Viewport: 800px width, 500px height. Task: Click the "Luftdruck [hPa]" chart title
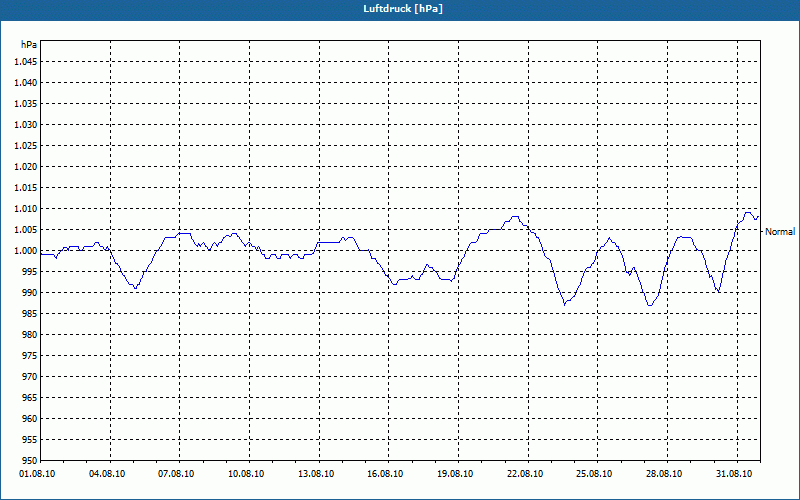click(403, 9)
